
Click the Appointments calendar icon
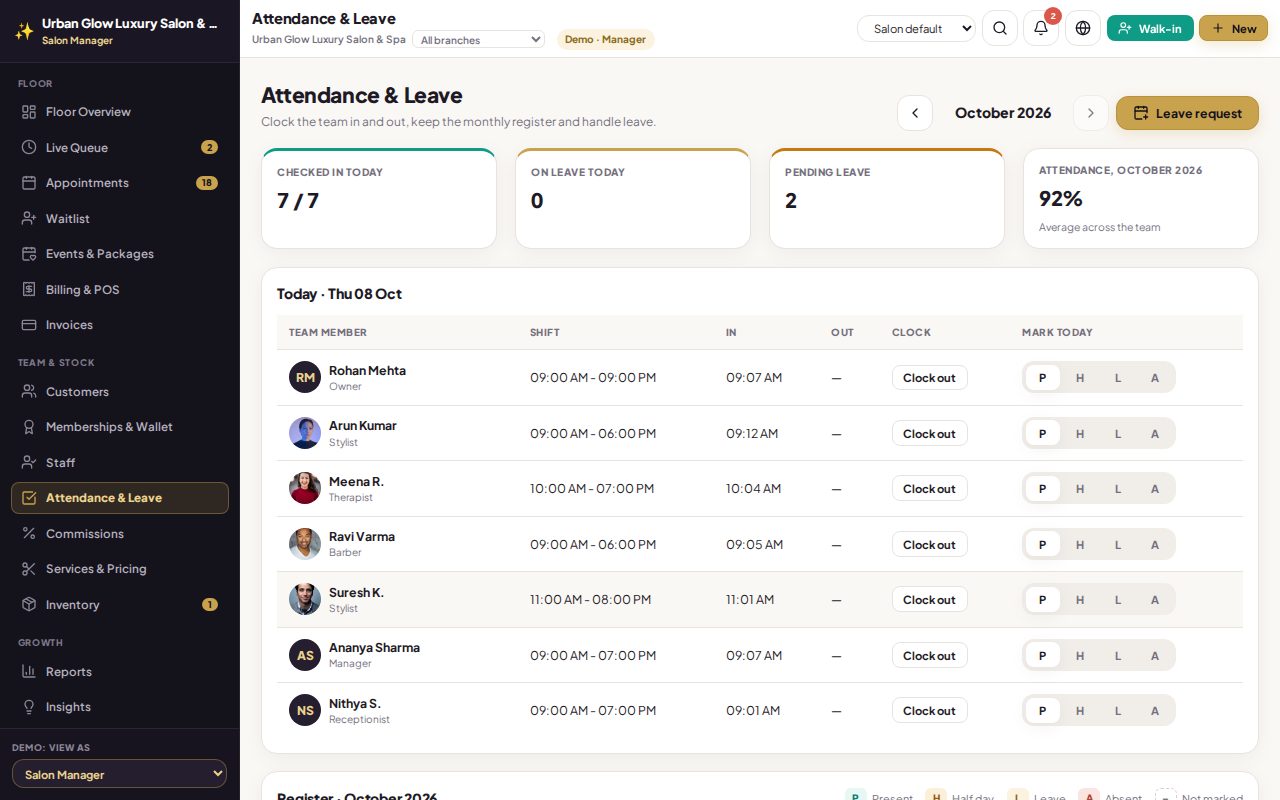click(29, 183)
